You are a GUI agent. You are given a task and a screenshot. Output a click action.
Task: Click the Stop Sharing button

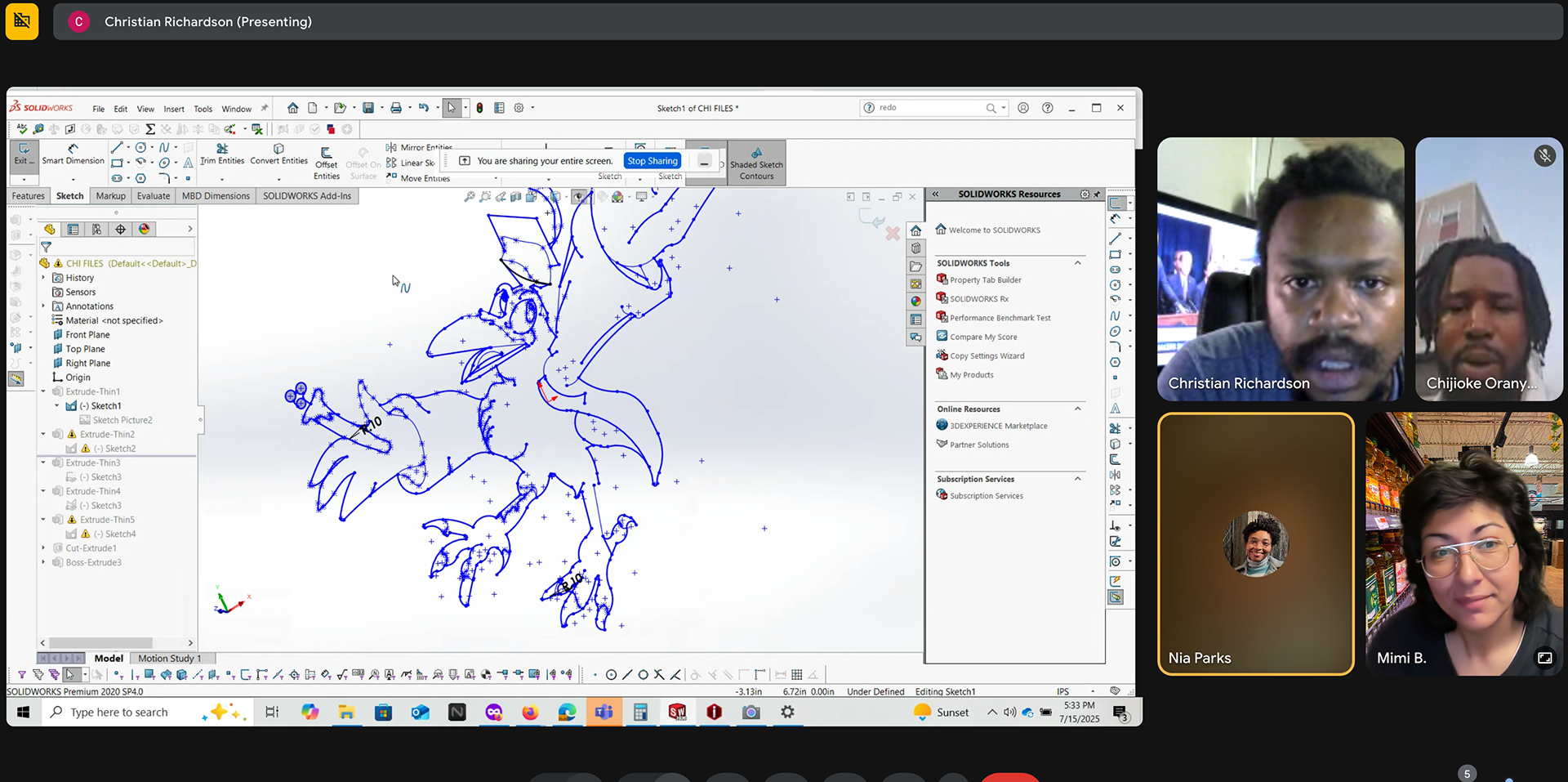click(x=653, y=161)
